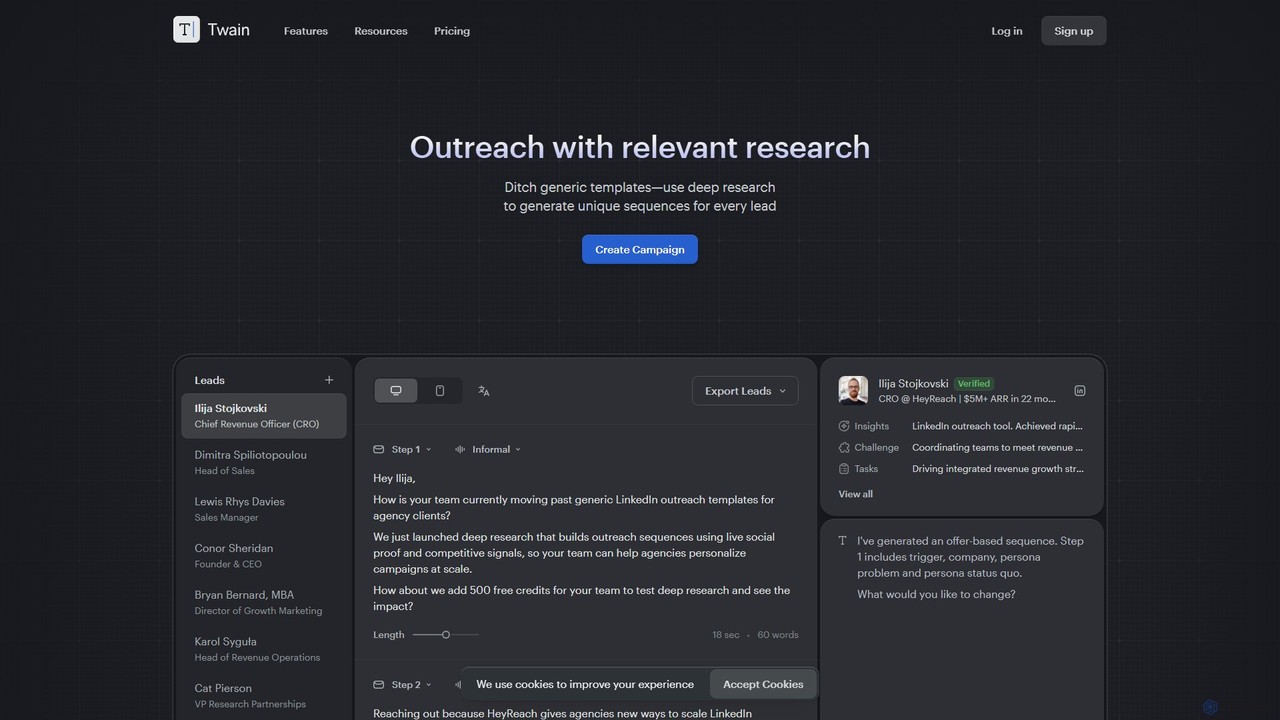Image resolution: width=1280 pixels, height=720 pixels.
Task: Click the Step 2 email envelope icon
Action: [x=378, y=685]
